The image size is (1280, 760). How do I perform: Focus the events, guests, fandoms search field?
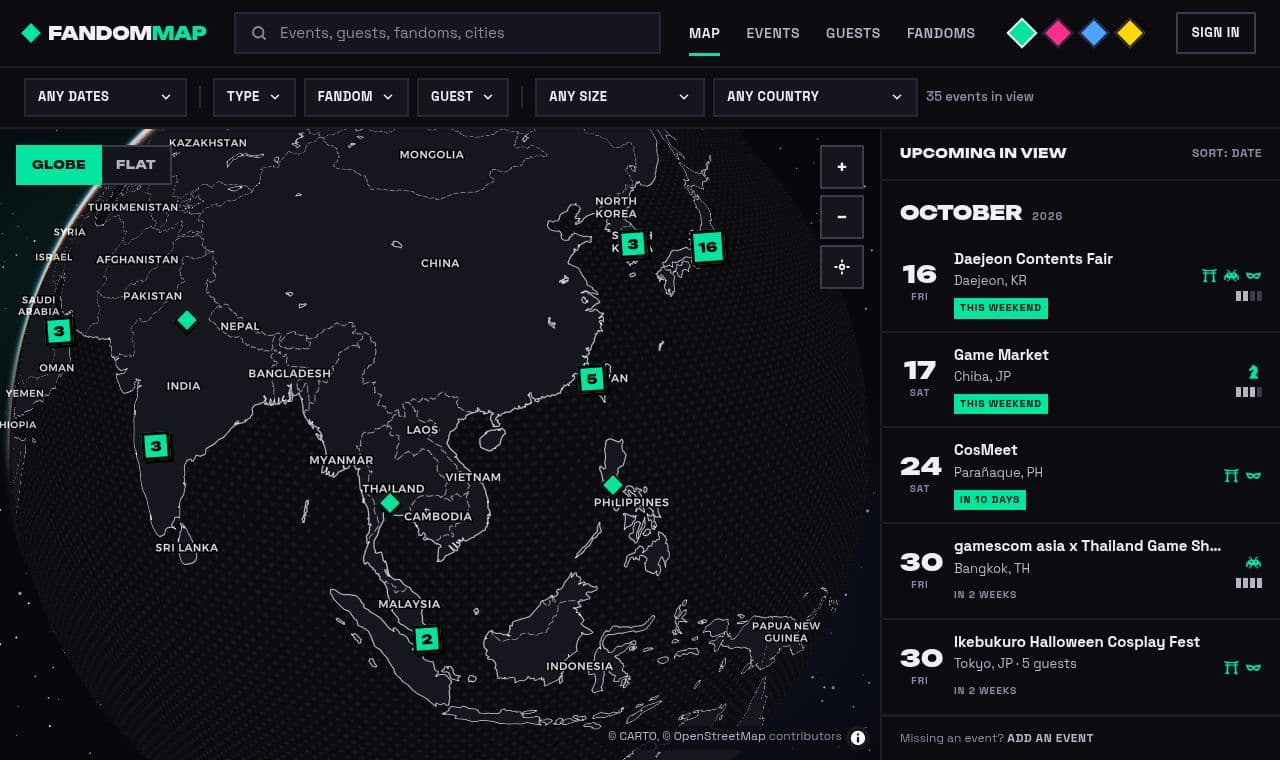click(x=447, y=33)
